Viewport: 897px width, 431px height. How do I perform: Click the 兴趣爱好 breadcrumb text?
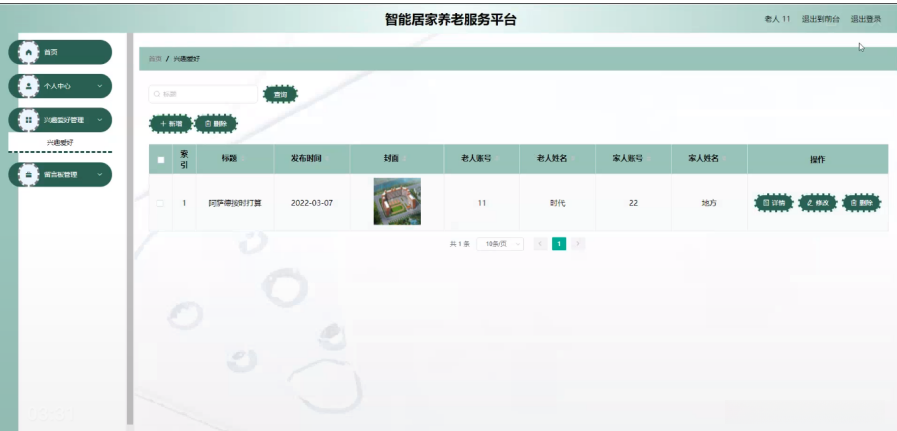click(x=187, y=59)
